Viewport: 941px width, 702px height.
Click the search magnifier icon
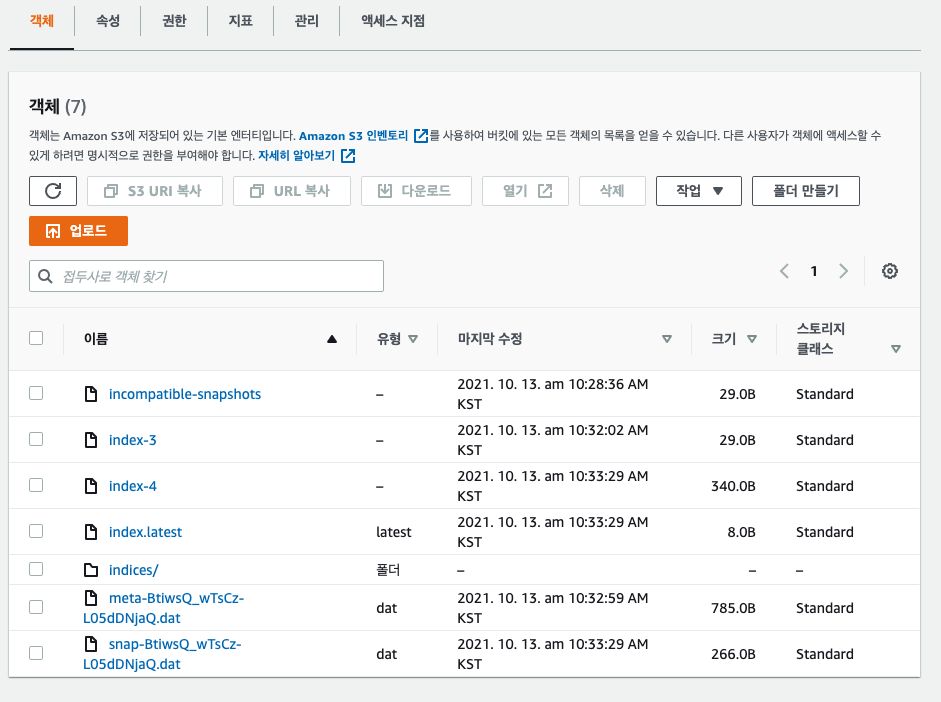point(45,276)
